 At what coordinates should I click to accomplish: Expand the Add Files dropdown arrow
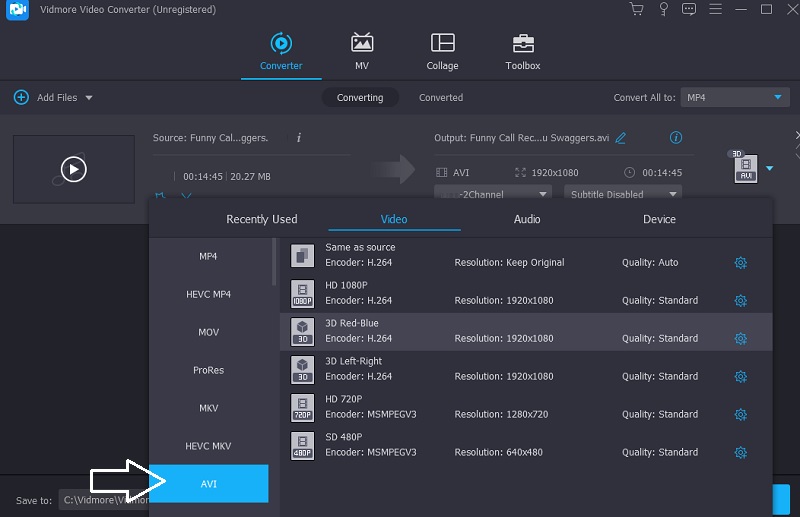click(x=89, y=98)
